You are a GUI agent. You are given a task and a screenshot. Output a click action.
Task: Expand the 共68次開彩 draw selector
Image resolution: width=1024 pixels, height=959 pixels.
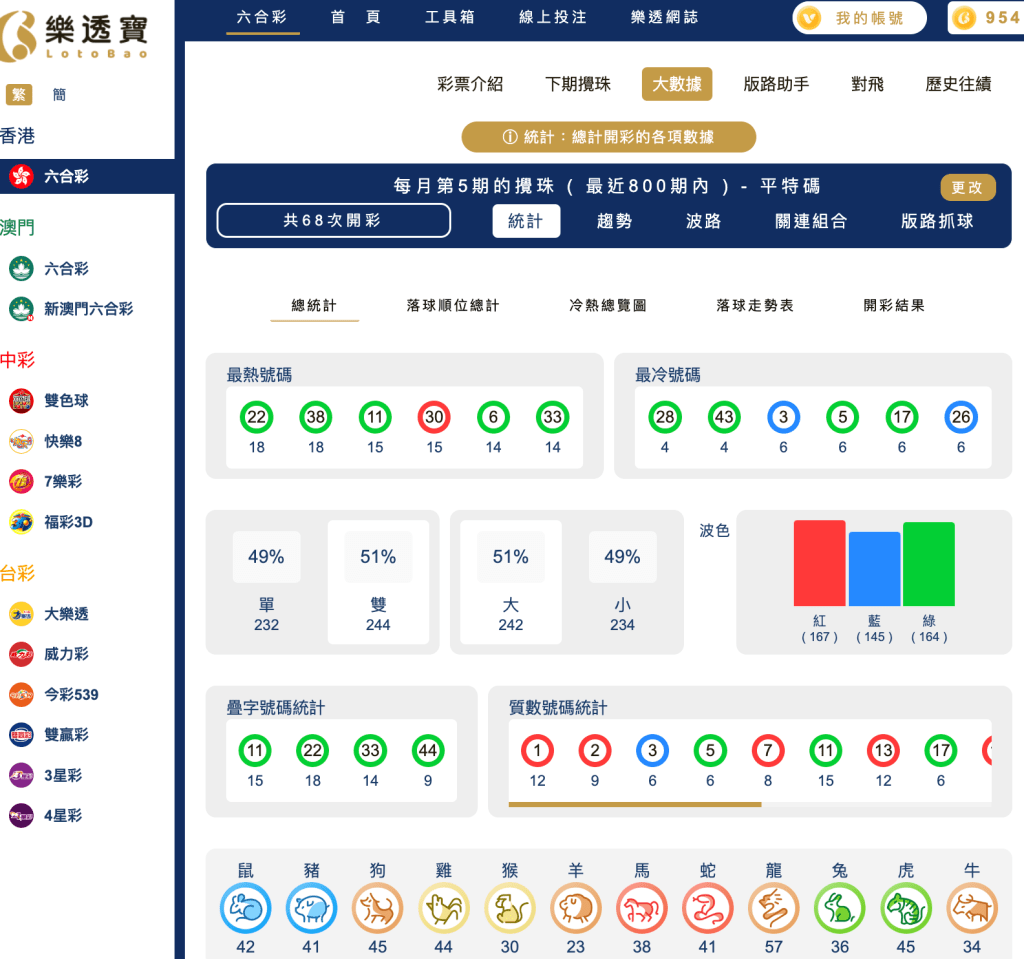pos(333,221)
